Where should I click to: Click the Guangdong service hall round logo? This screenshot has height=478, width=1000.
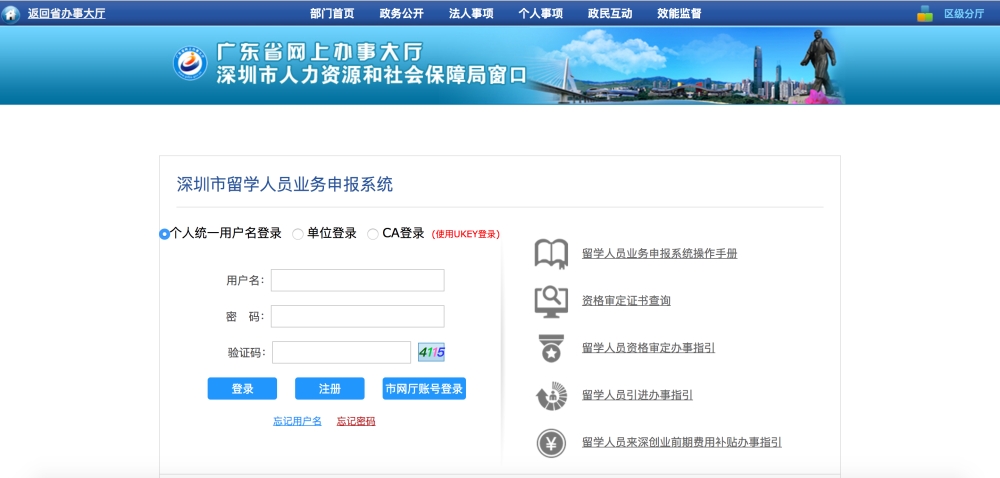pos(190,64)
